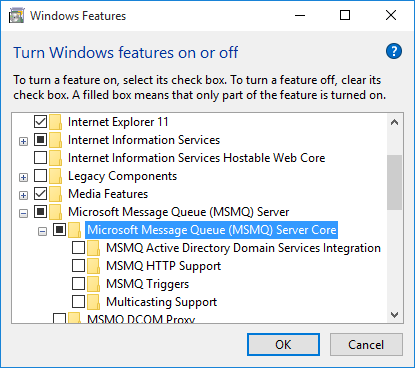
Task: Open the blue help question mark icon
Action: [x=394, y=51]
